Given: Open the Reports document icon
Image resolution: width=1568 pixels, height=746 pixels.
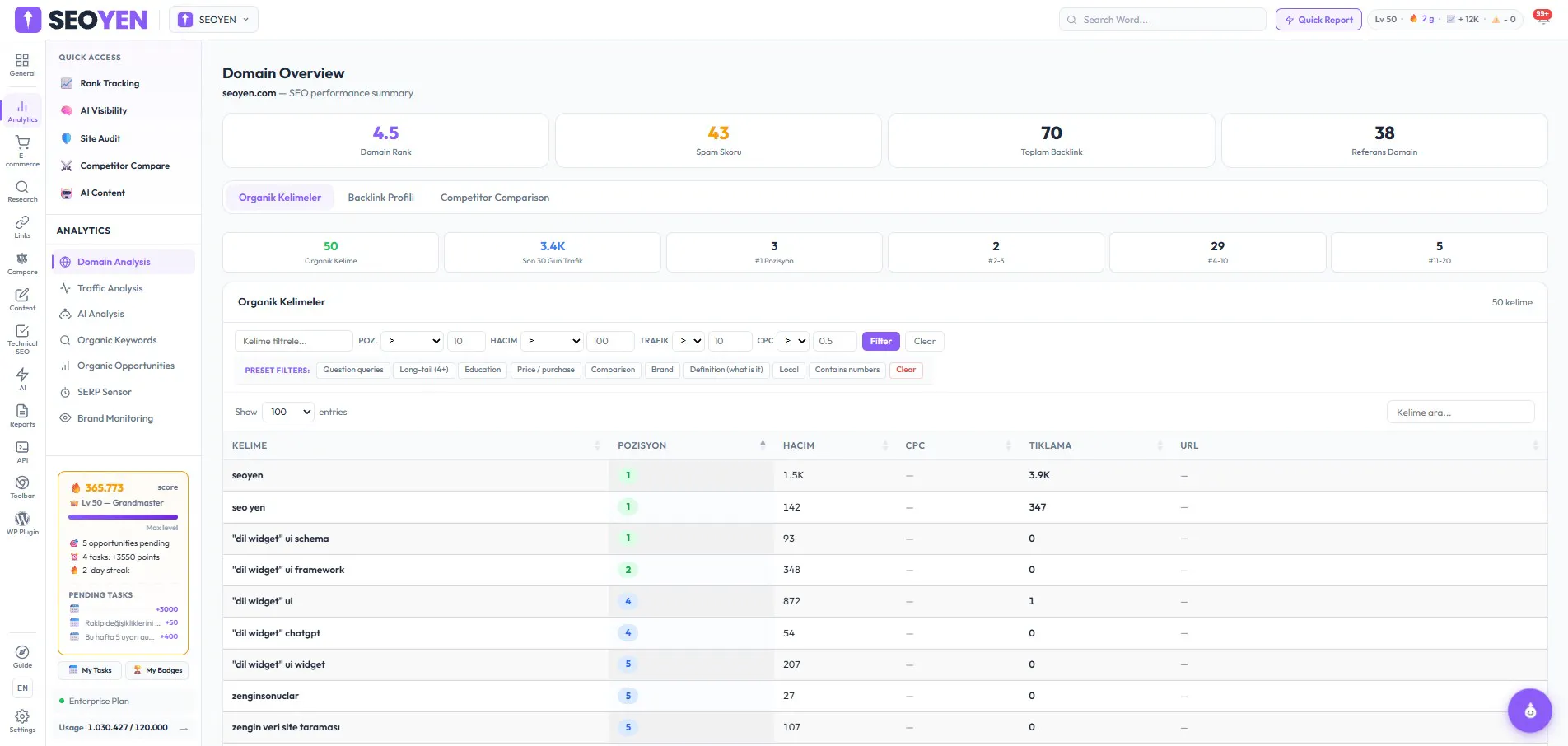Looking at the screenshot, I should coord(22,416).
